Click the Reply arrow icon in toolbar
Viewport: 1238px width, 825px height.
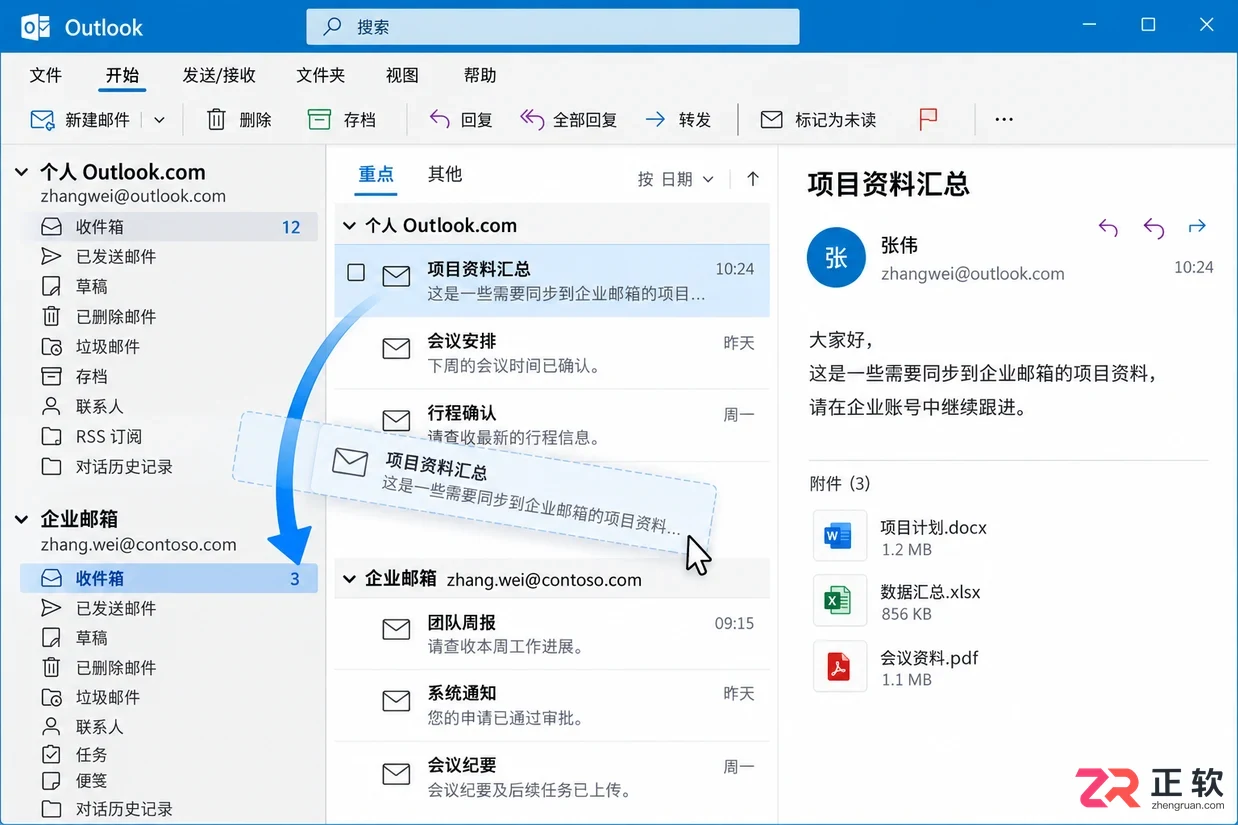(x=439, y=120)
